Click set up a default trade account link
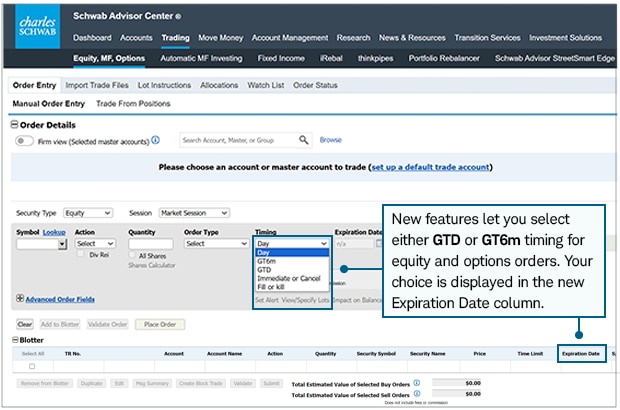Screen dimensions: 620x410 click(x=430, y=167)
